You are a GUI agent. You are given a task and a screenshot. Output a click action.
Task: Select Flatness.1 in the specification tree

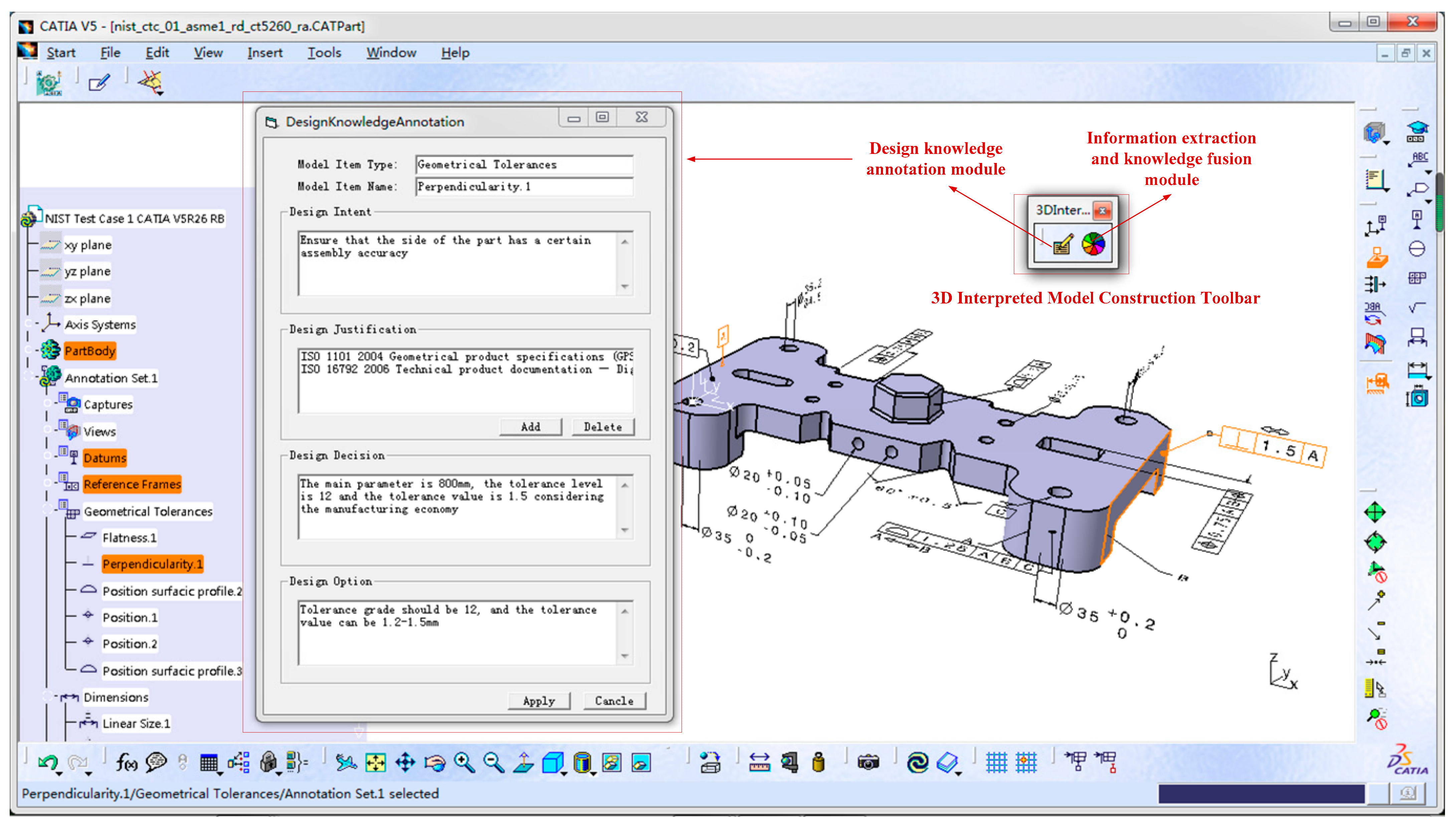pos(129,537)
